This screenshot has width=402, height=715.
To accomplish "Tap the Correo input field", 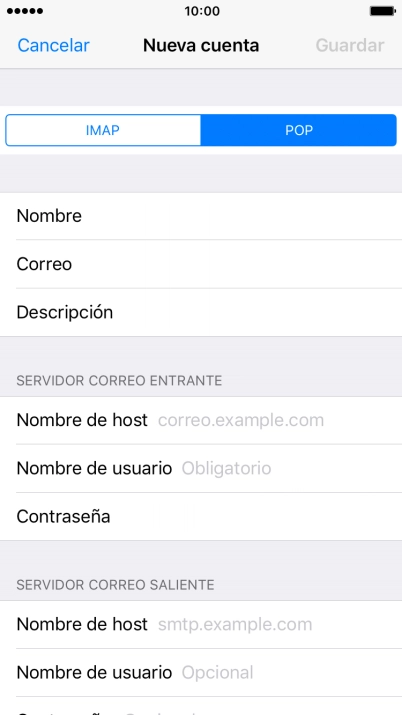I will click(201, 264).
